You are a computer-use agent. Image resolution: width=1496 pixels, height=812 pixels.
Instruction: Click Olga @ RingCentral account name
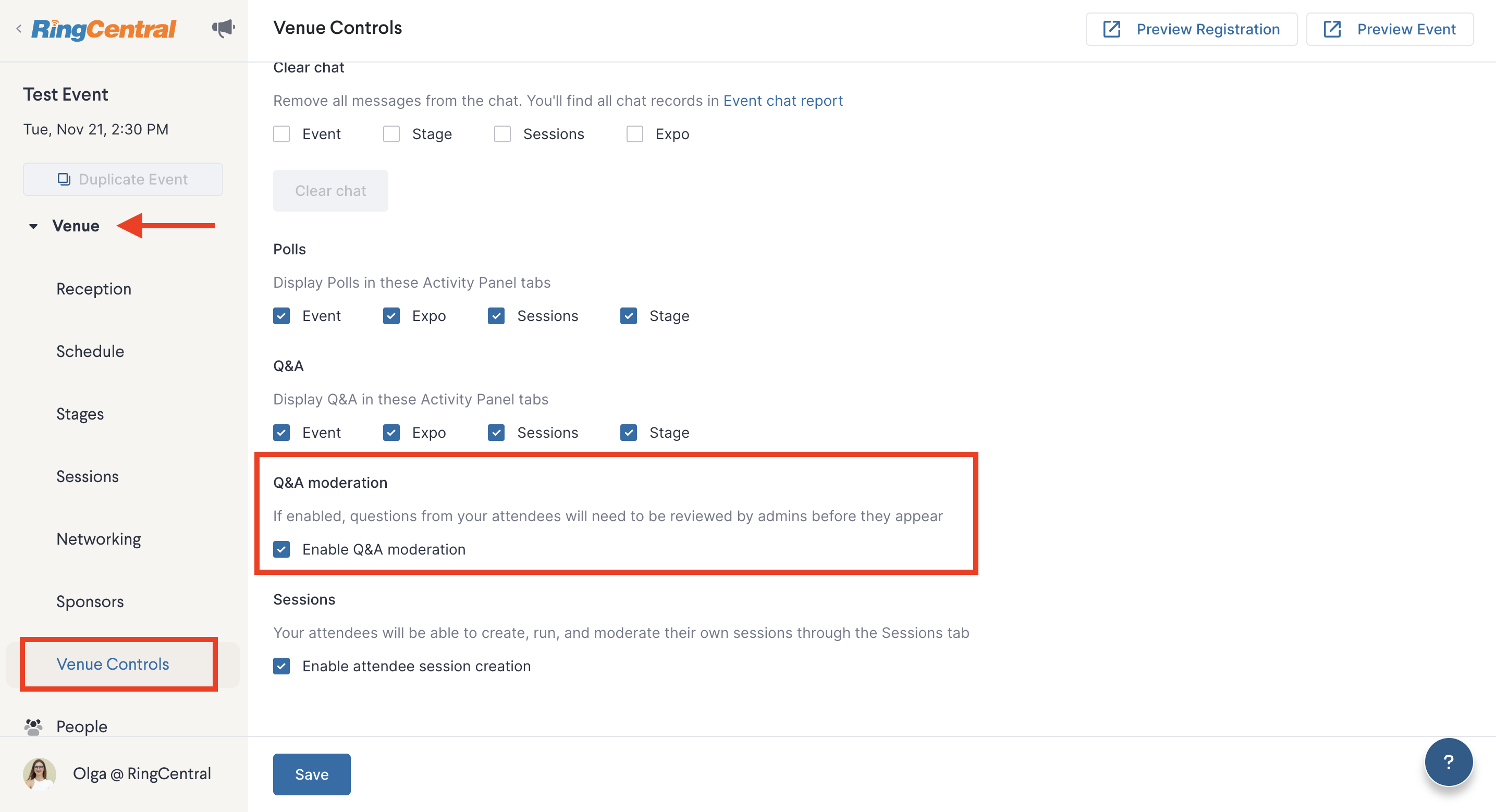tap(142, 773)
